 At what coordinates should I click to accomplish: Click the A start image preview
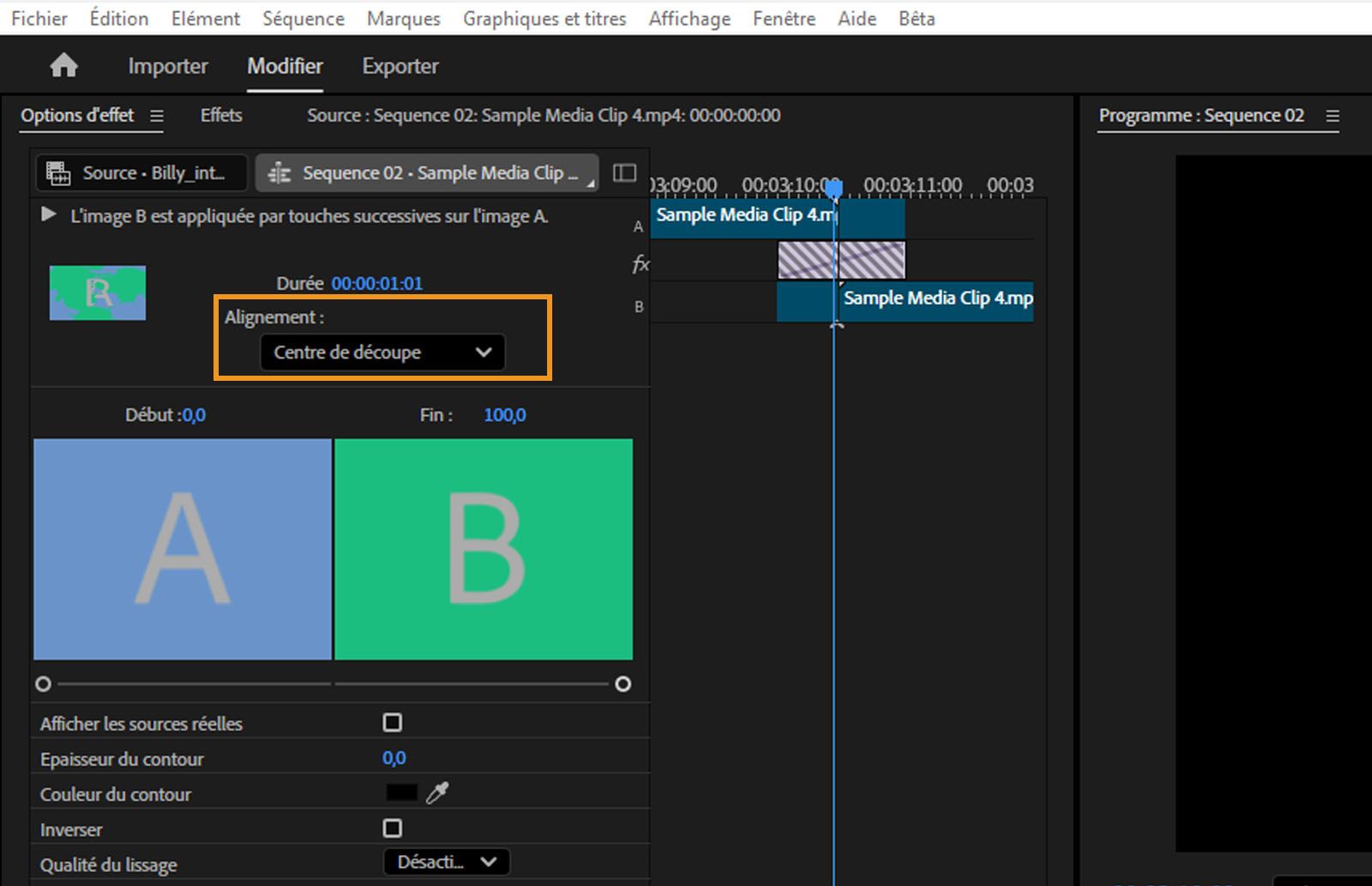(x=183, y=549)
